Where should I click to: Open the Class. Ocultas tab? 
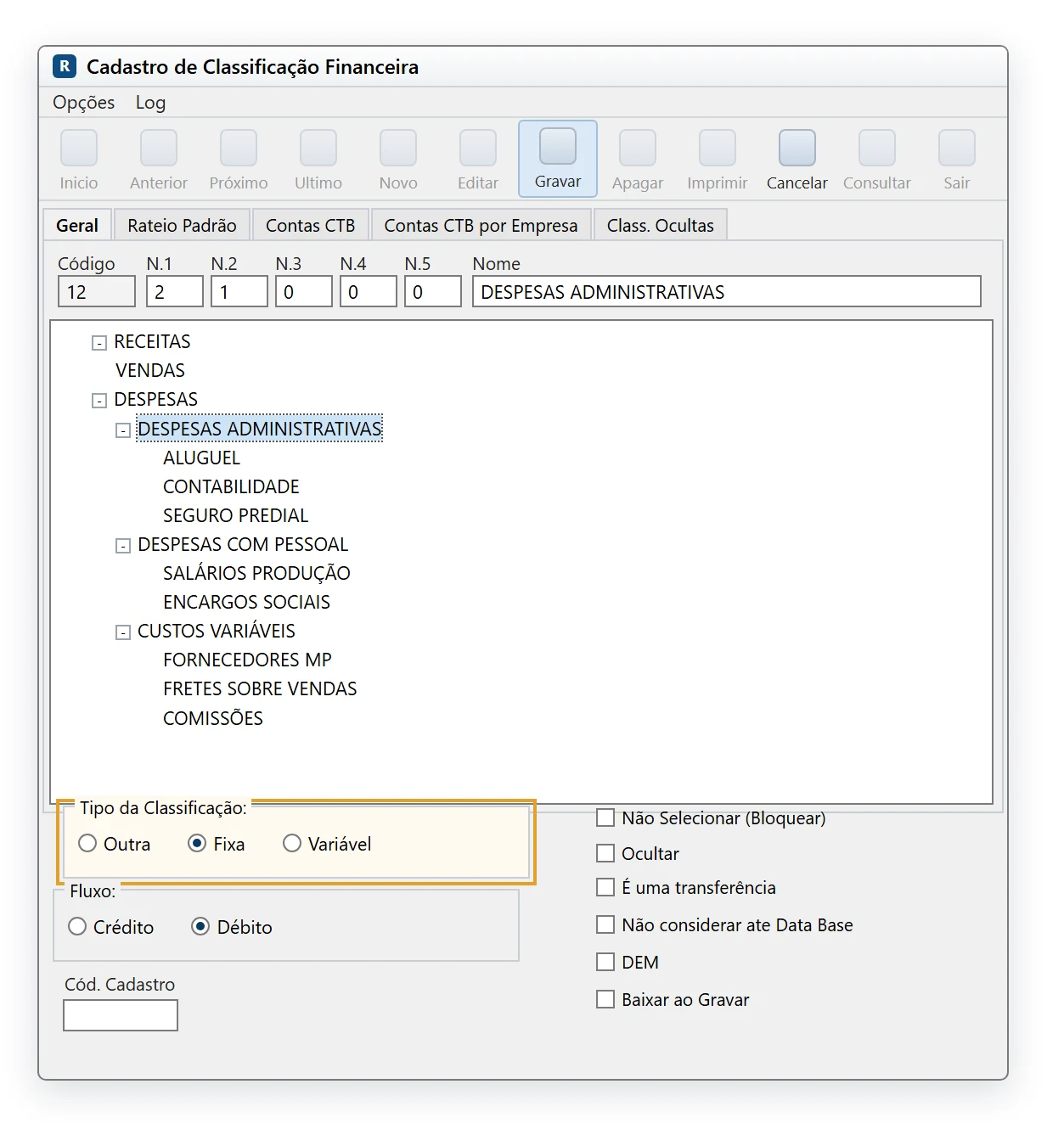point(660,225)
